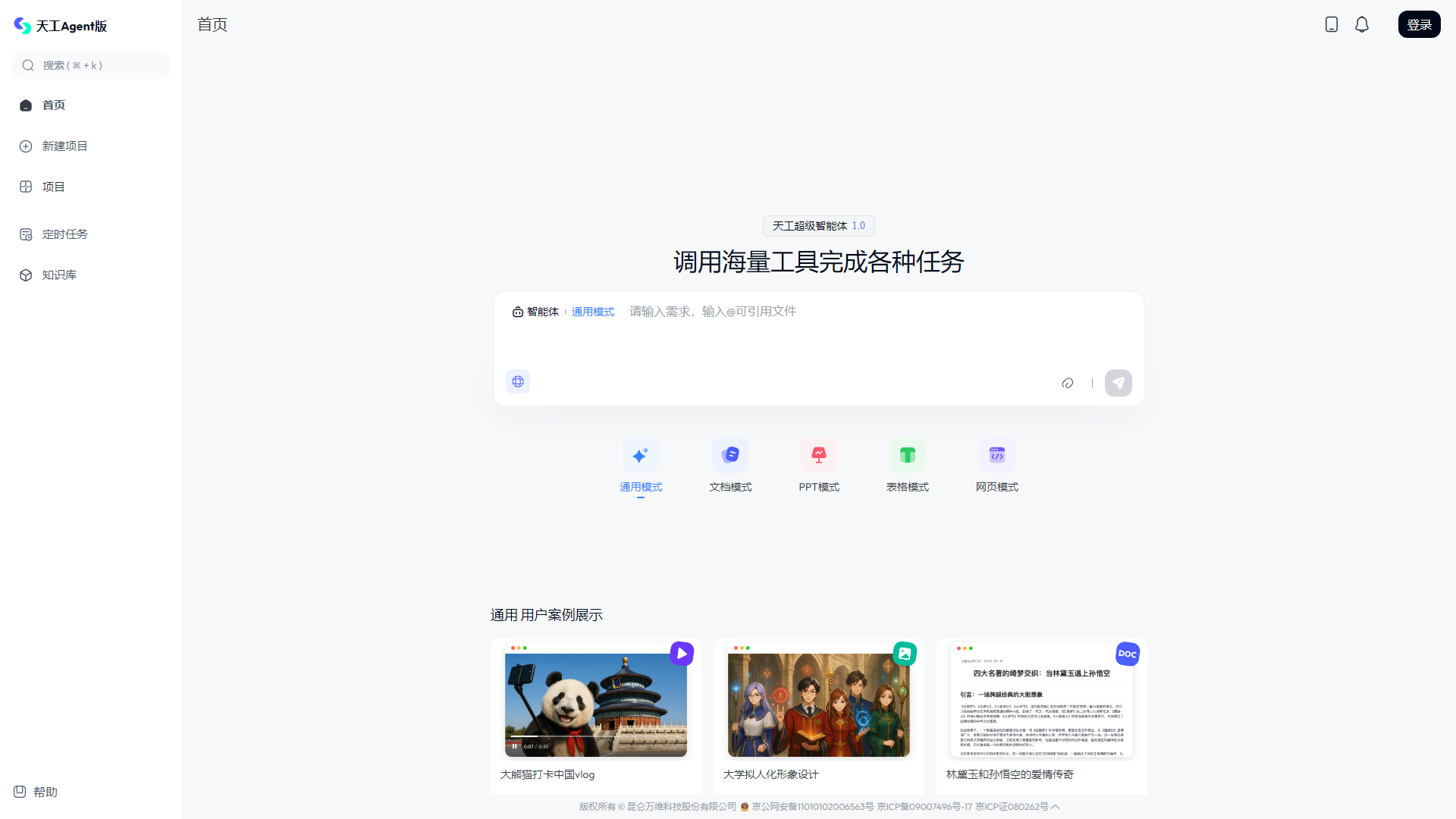Viewport: 1456px width, 819px height.
Task: Open the 项目 section icon
Action: (x=26, y=187)
